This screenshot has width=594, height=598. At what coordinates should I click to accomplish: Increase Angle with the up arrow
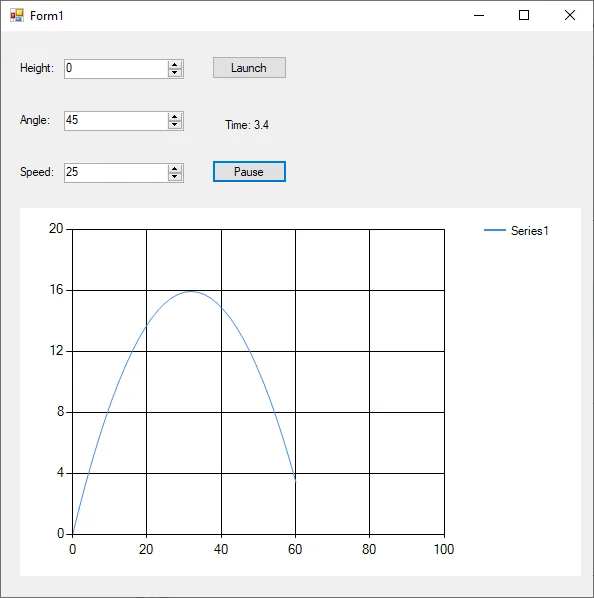175,117
